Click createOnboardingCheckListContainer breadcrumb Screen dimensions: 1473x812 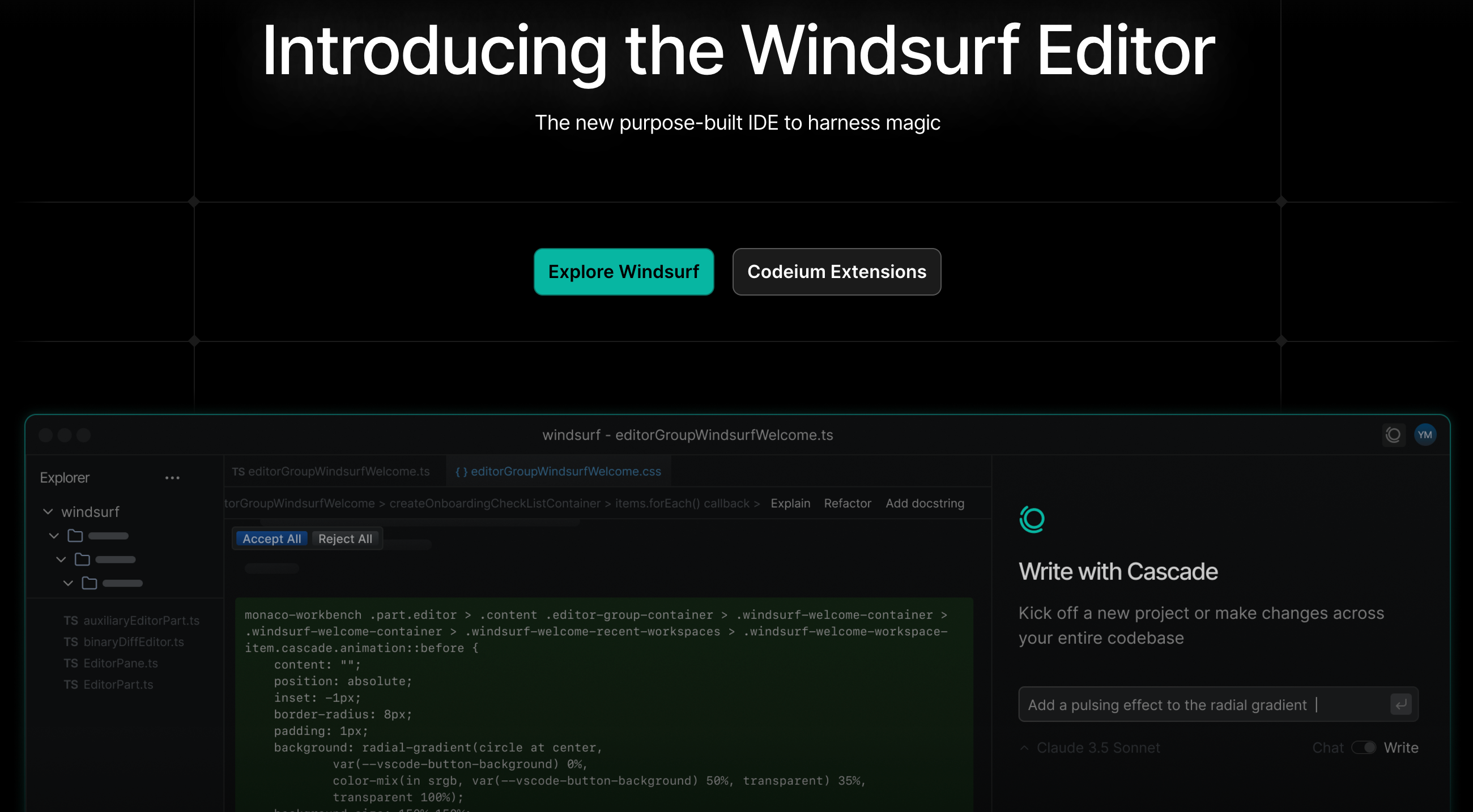pos(495,503)
